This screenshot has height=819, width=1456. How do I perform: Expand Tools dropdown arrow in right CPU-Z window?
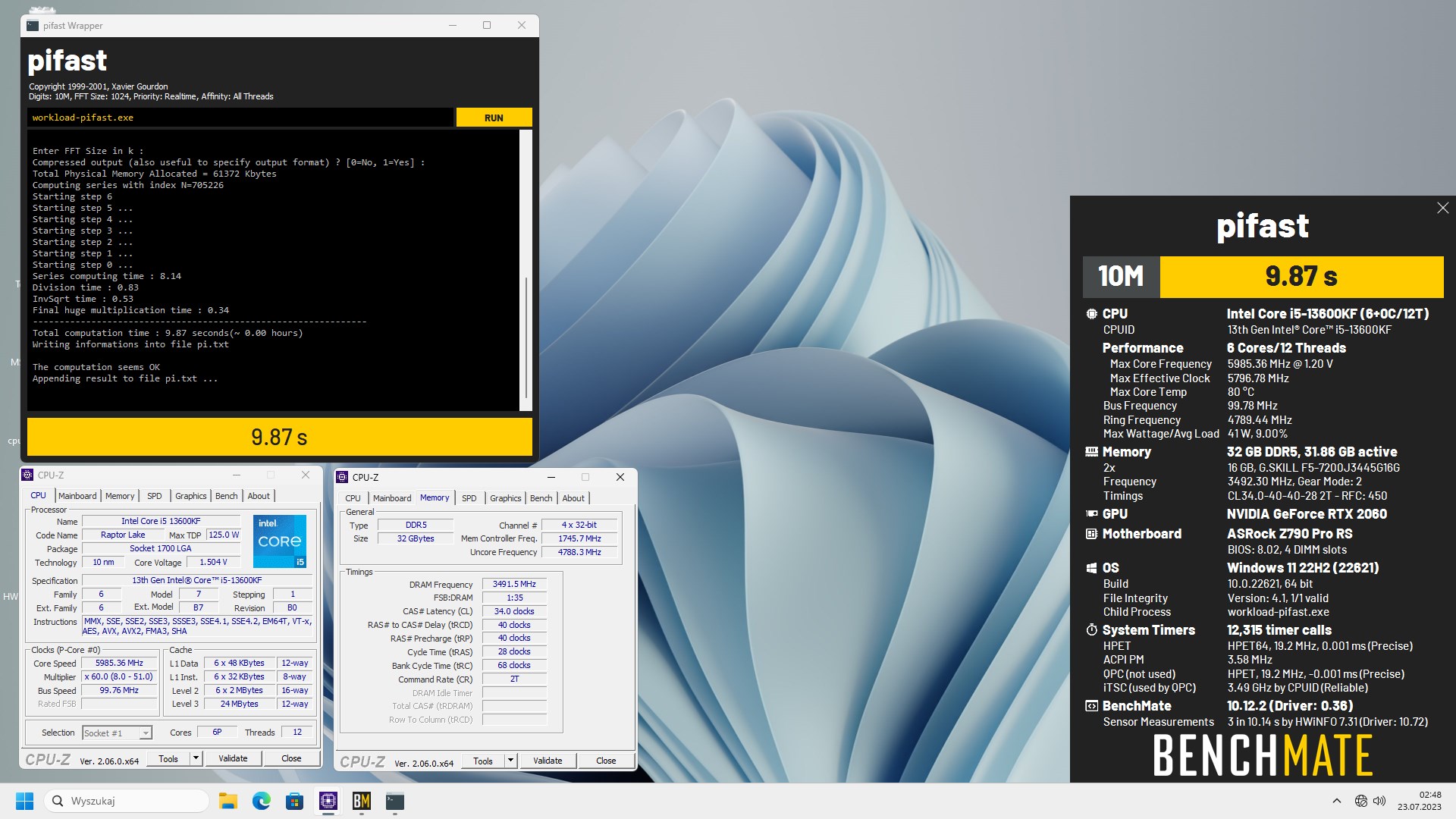510,761
